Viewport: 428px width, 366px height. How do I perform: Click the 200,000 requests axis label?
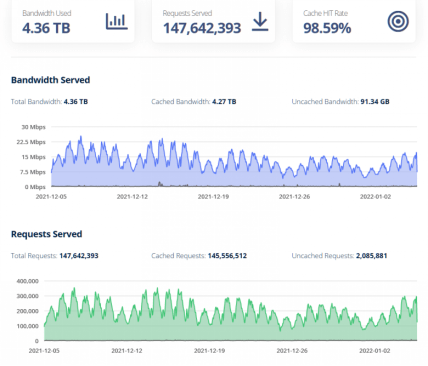27,311
